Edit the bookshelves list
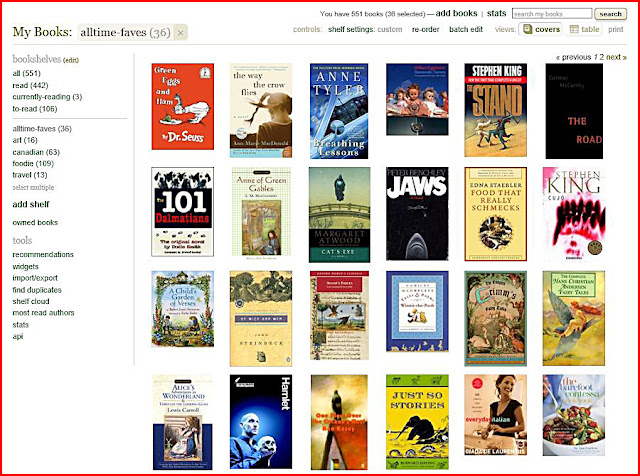The height and width of the screenshot is (476, 640). (71, 60)
